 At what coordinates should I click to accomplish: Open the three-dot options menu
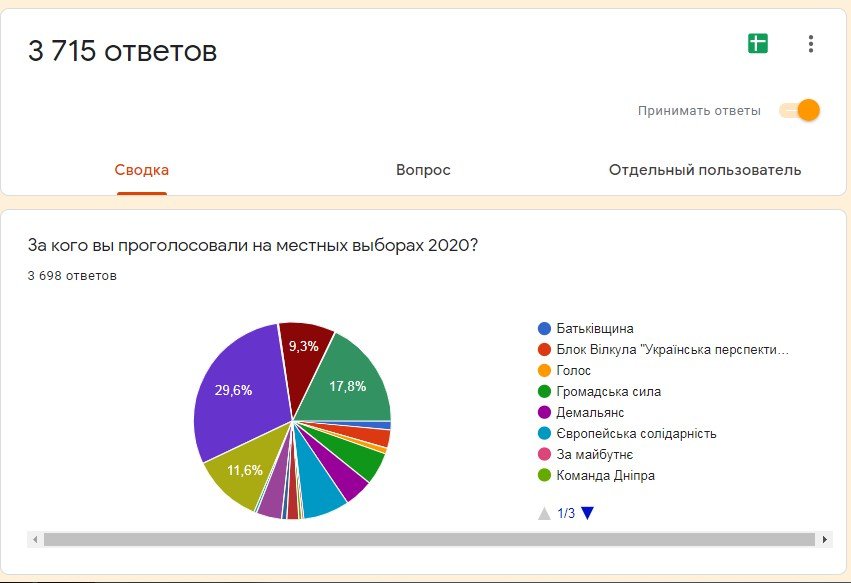tap(809, 43)
